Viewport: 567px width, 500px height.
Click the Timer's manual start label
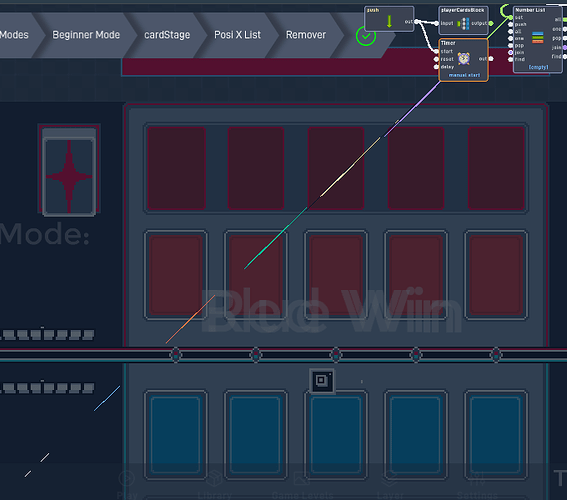coord(464,75)
